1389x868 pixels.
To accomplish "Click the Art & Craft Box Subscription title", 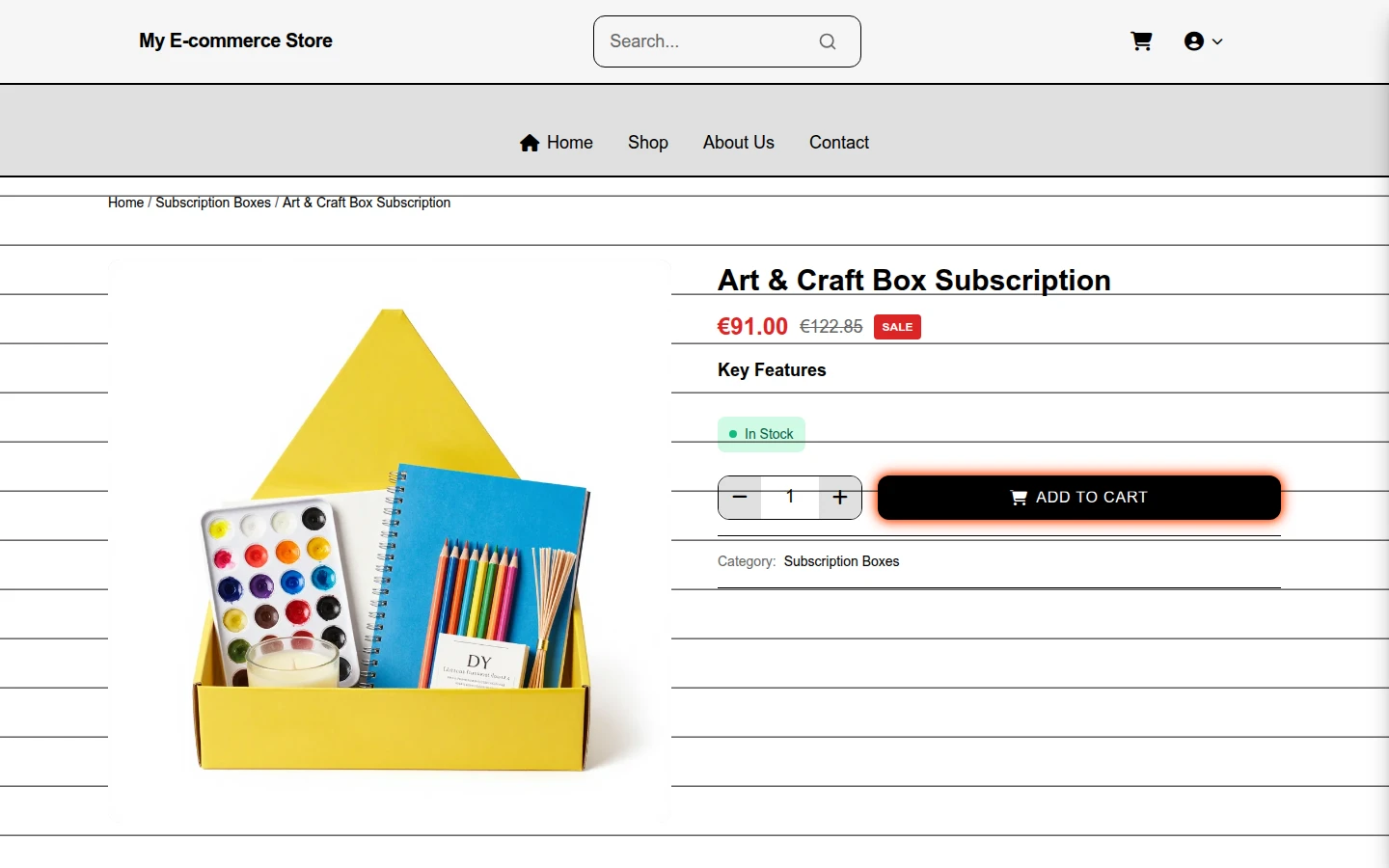I will [914, 280].
